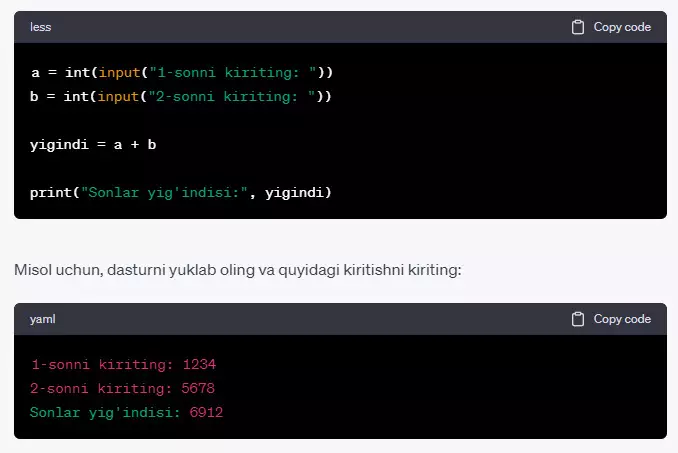678x453 pixels.
Task: Click the print("Sonlar yig'indisi:", yigindi) line
Action: (181, 193)
